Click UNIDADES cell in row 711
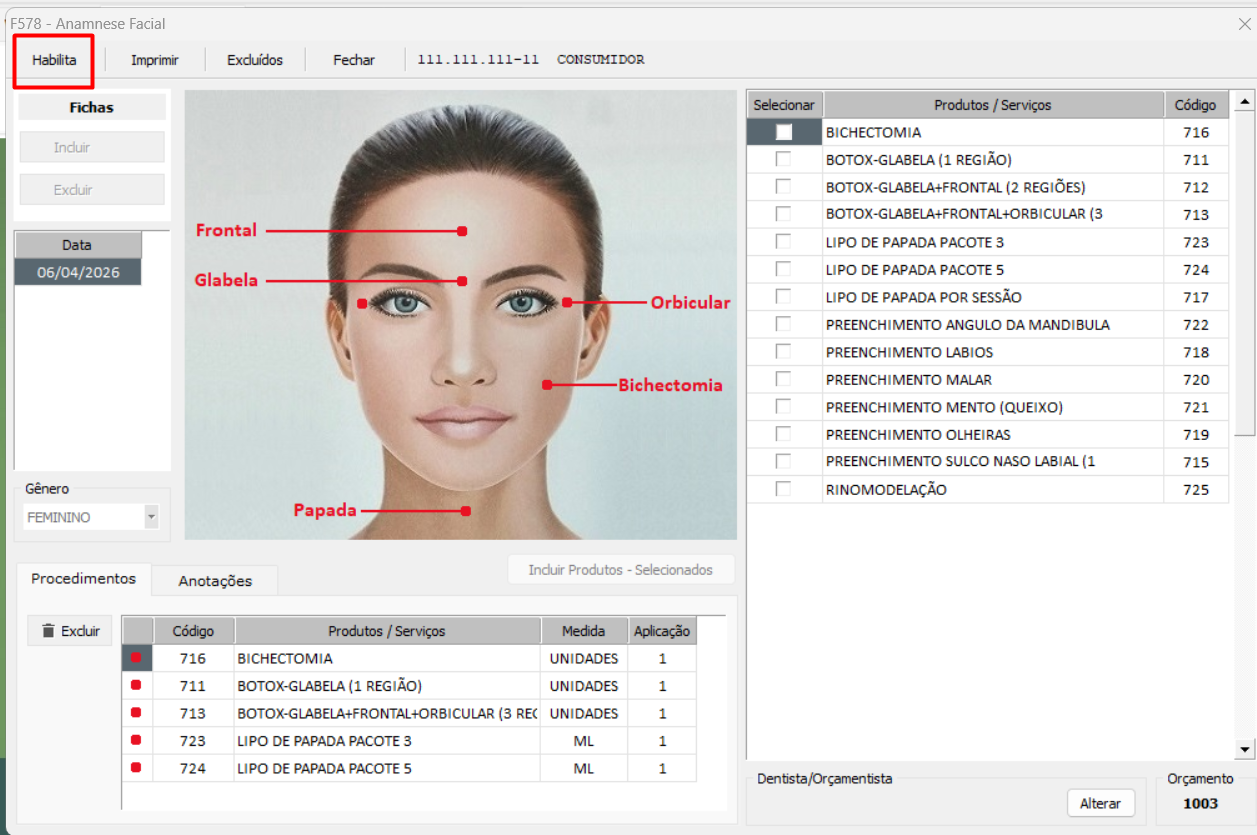The height and width of the screenshot is (835, 1257). point(584,686)
